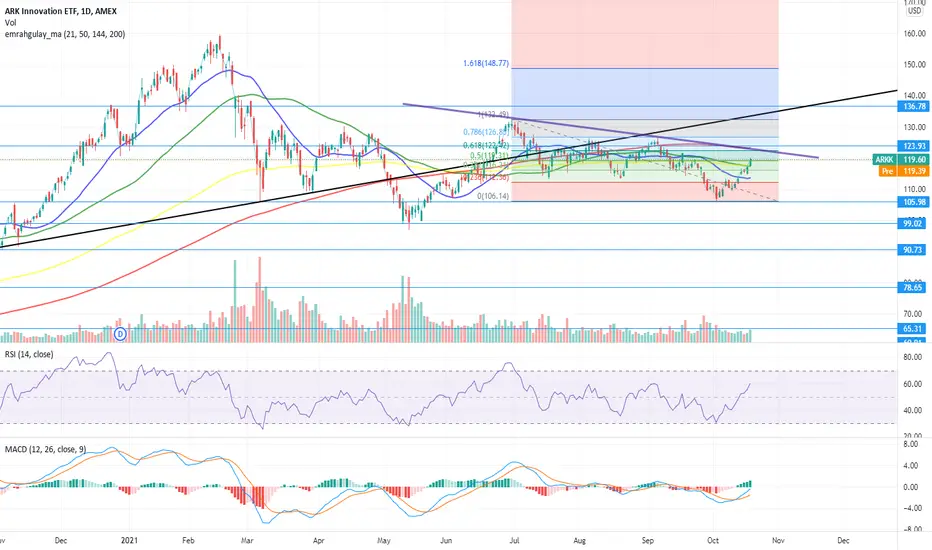Click the Nov label beside Oct
The width and height of the screenshot is (932, 550).
[x=778, y=540]
